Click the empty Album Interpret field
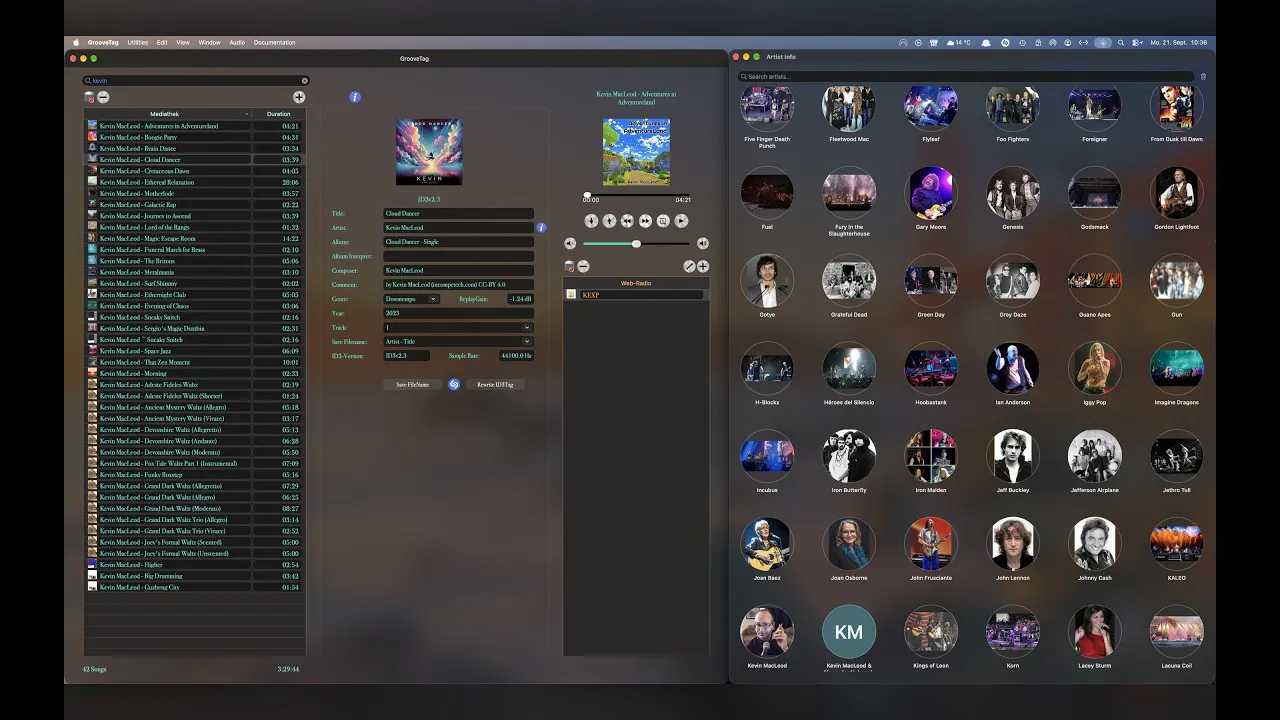The height and width of the screenshot is (720, 1280). [x=458, y=256]
